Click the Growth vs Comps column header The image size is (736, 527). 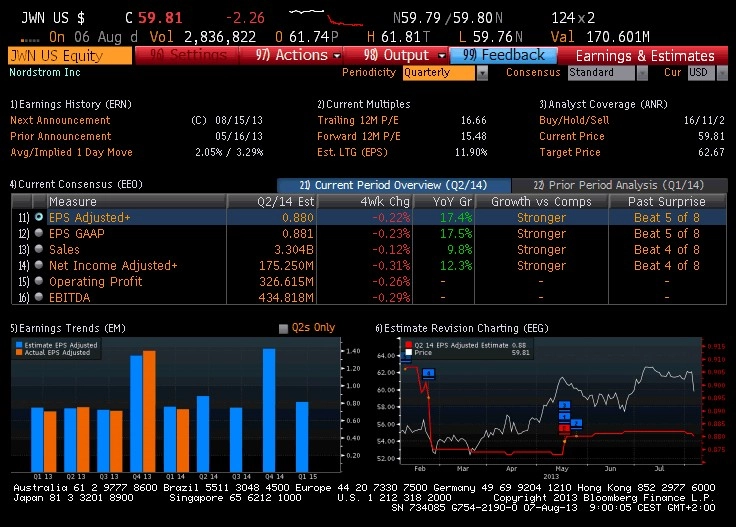tap(541, 201)
